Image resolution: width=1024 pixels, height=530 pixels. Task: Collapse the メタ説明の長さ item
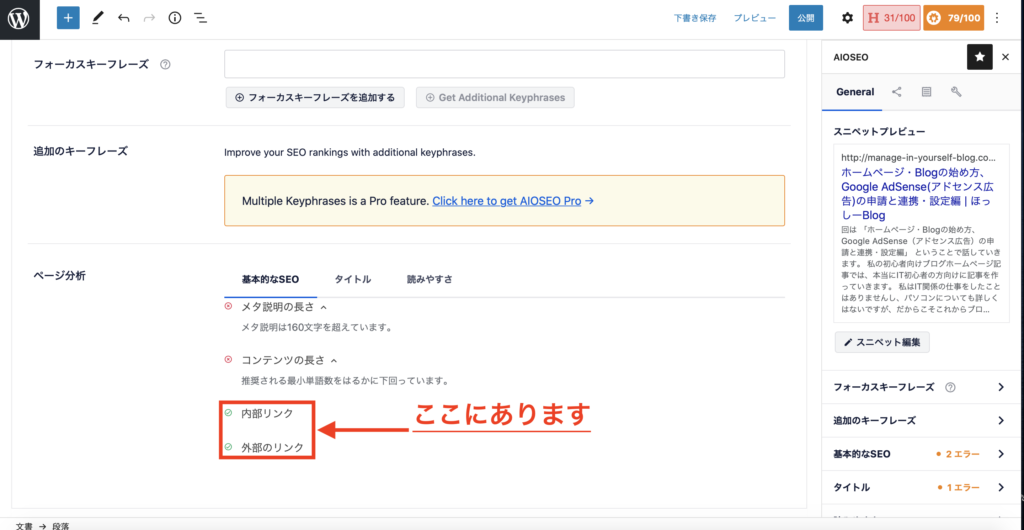pos(323,307)
